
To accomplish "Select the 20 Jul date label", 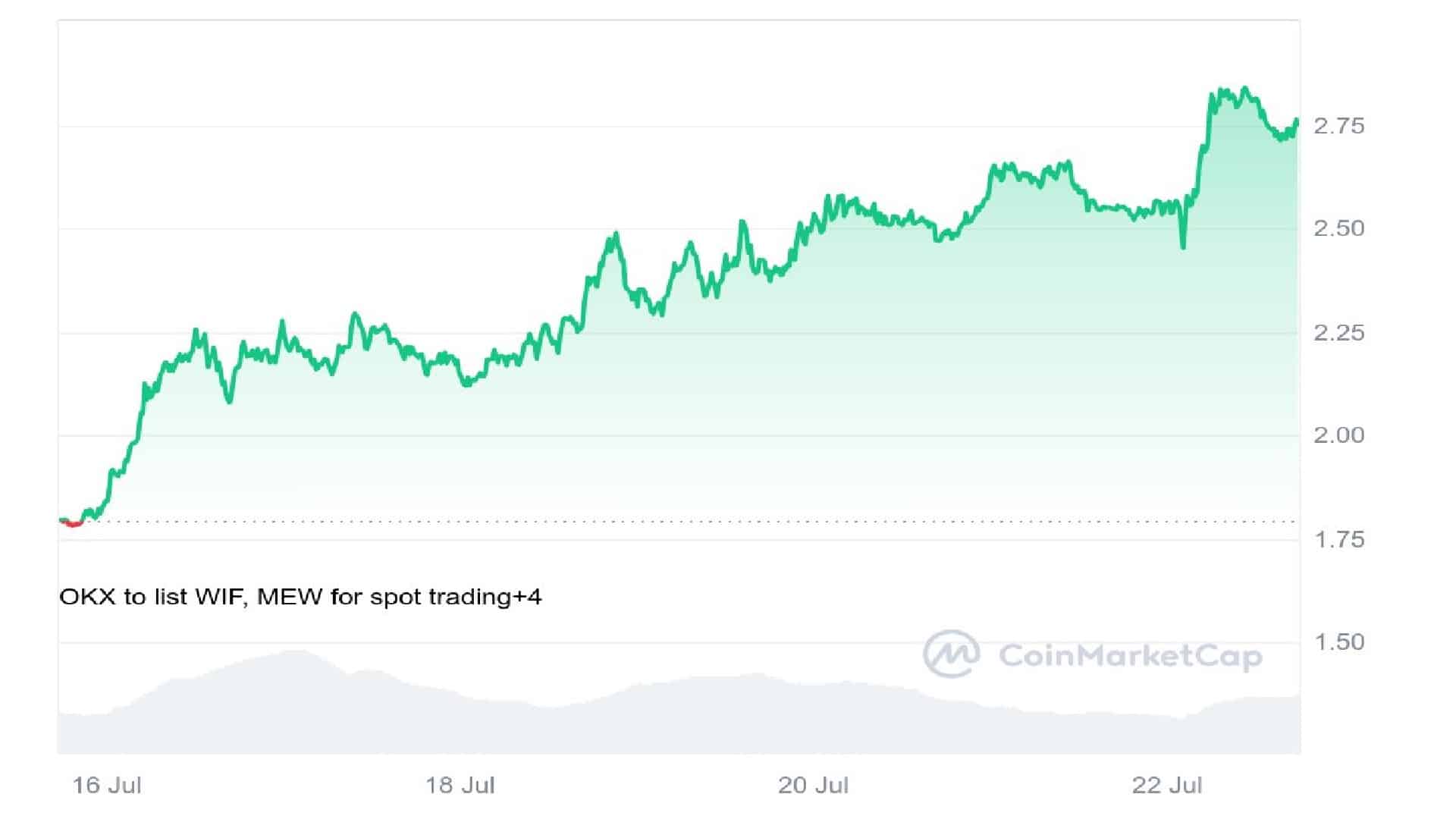I will 813,785.
